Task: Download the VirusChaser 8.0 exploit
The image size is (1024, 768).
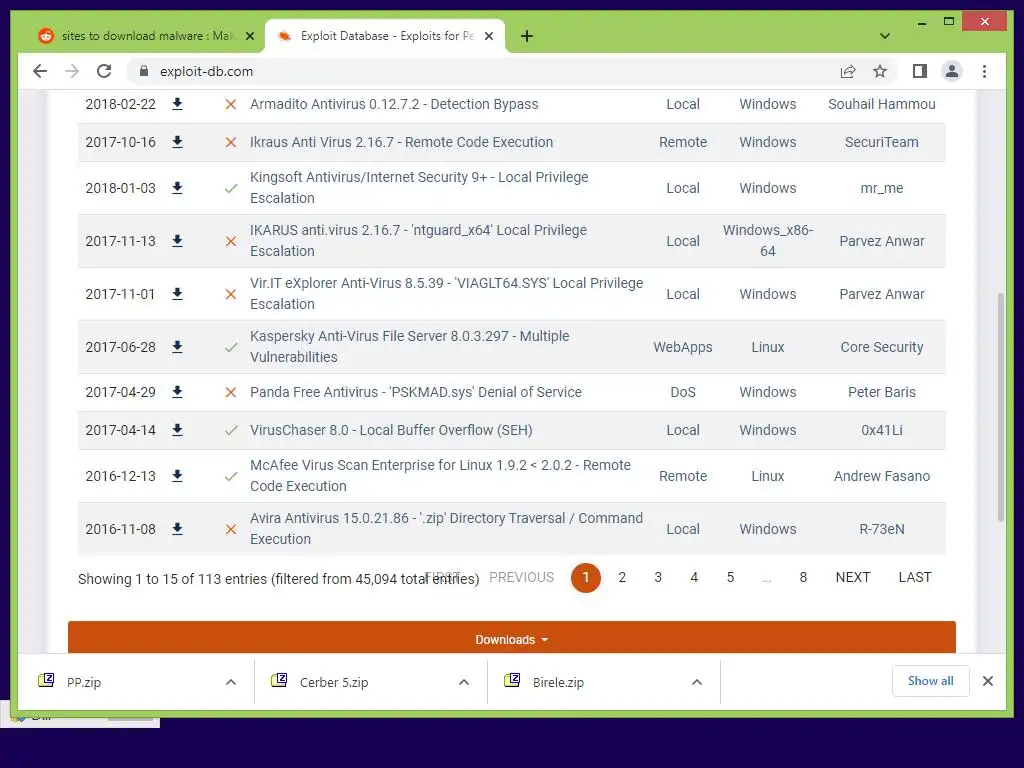Action: click(177, 430)
